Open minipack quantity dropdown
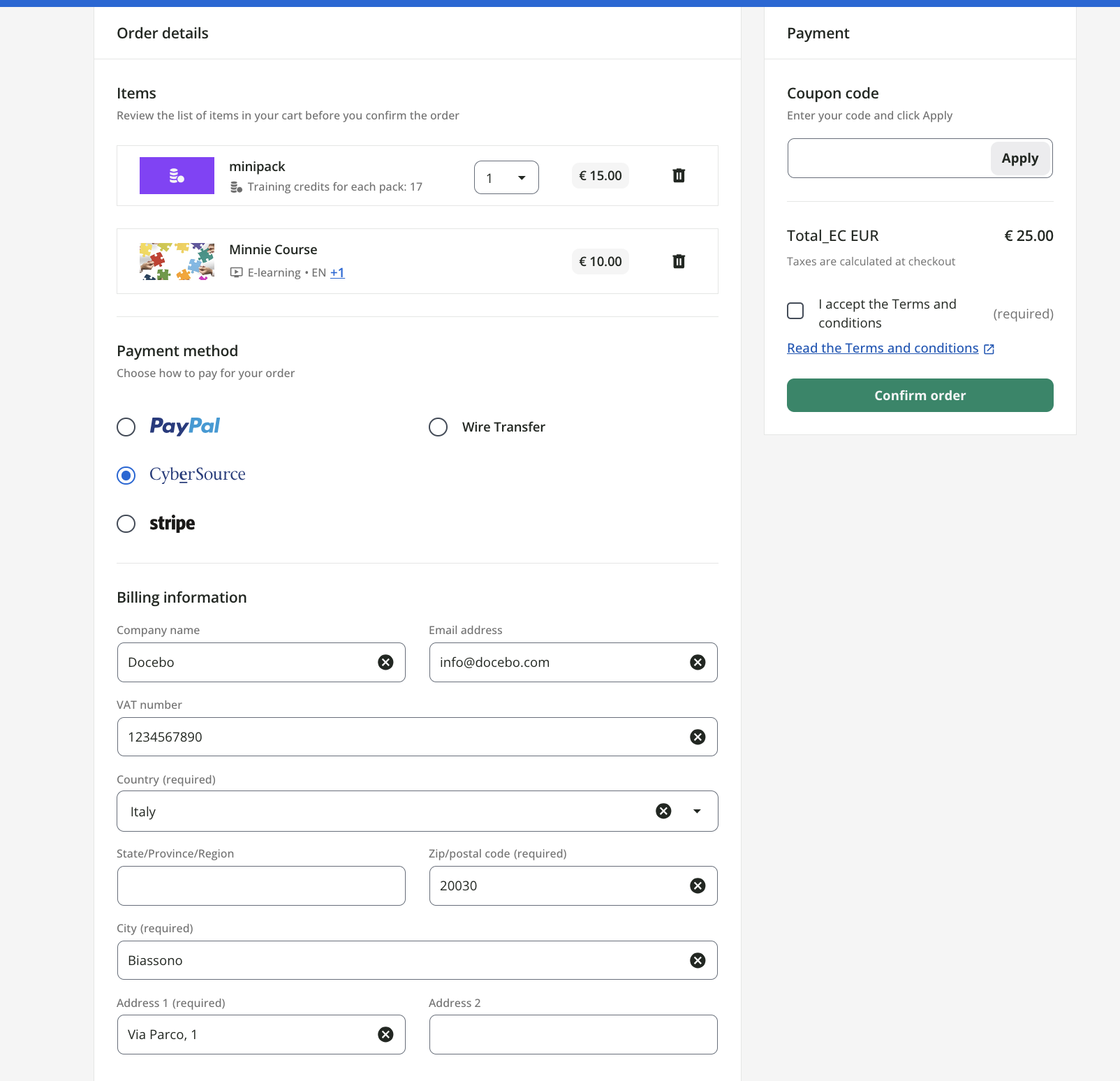Screen dimensions: 1120x1081 click(x=506, y=177)
